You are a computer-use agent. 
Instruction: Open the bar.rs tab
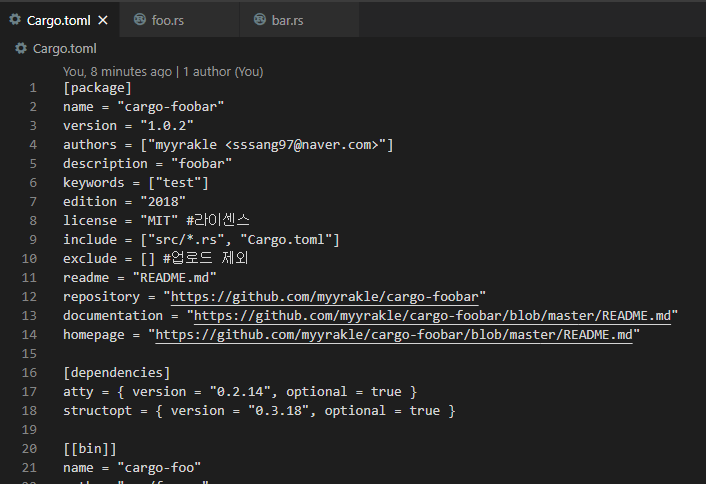coord(286,20)
